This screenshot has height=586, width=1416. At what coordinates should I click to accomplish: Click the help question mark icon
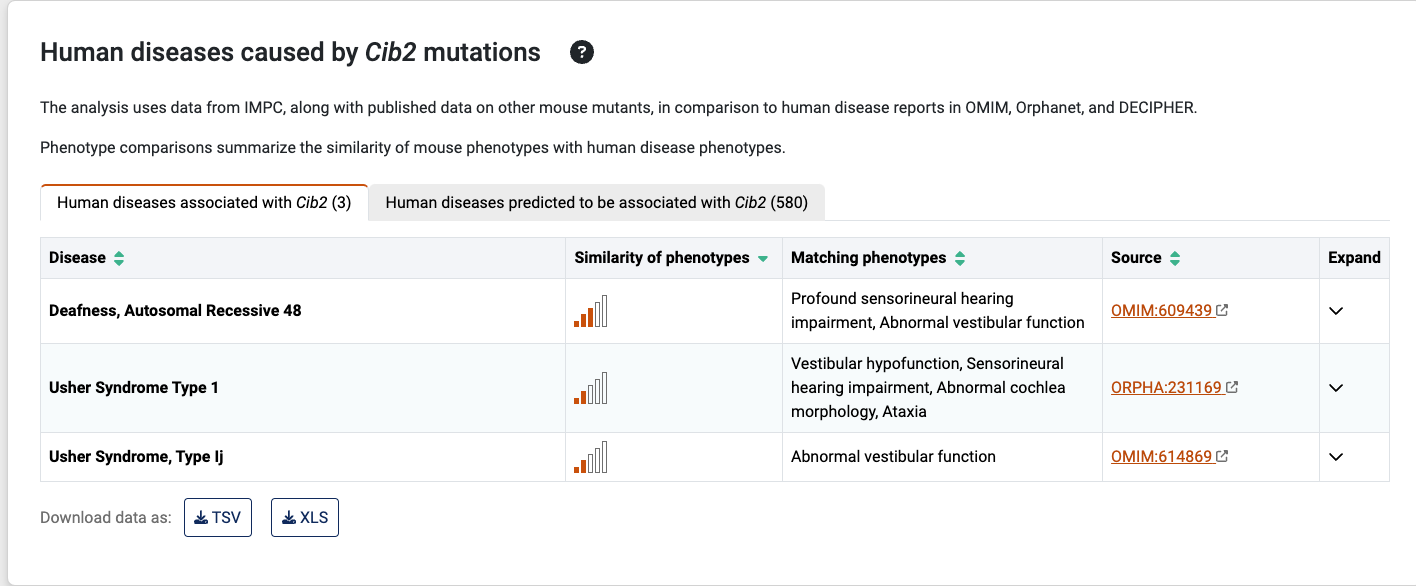point(582,53)
